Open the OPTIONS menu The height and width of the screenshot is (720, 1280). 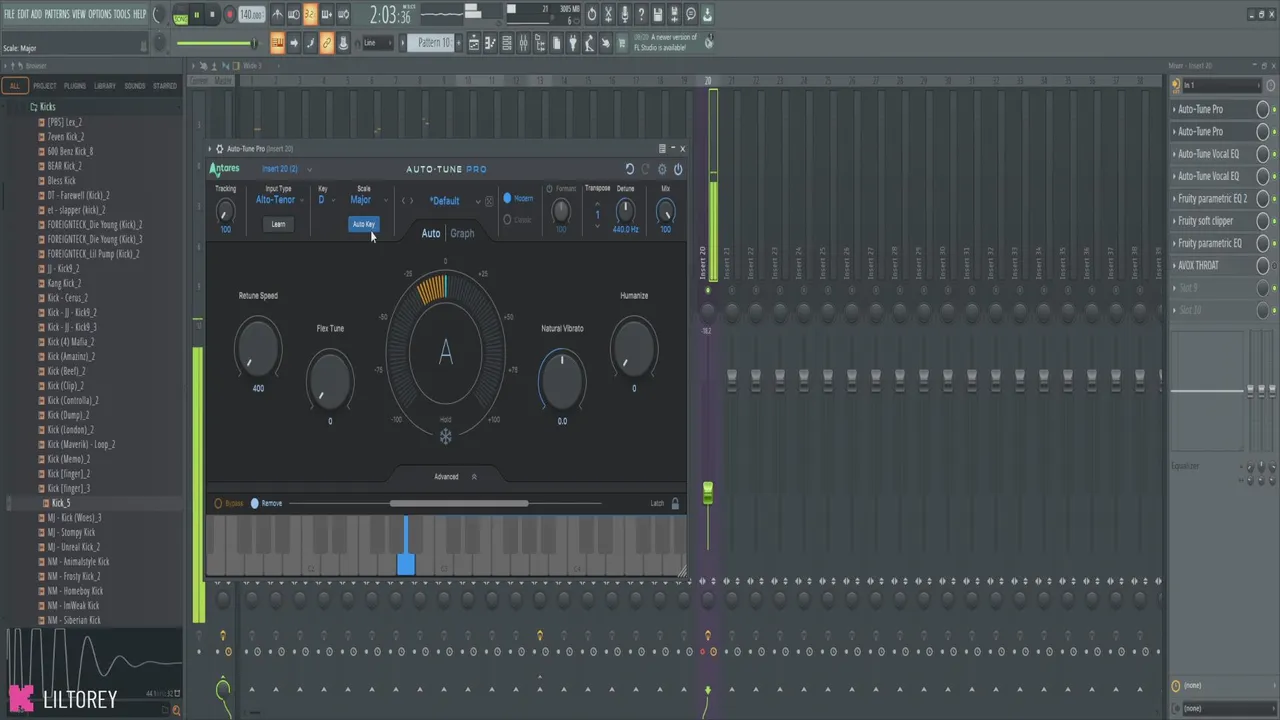point(100,14)
